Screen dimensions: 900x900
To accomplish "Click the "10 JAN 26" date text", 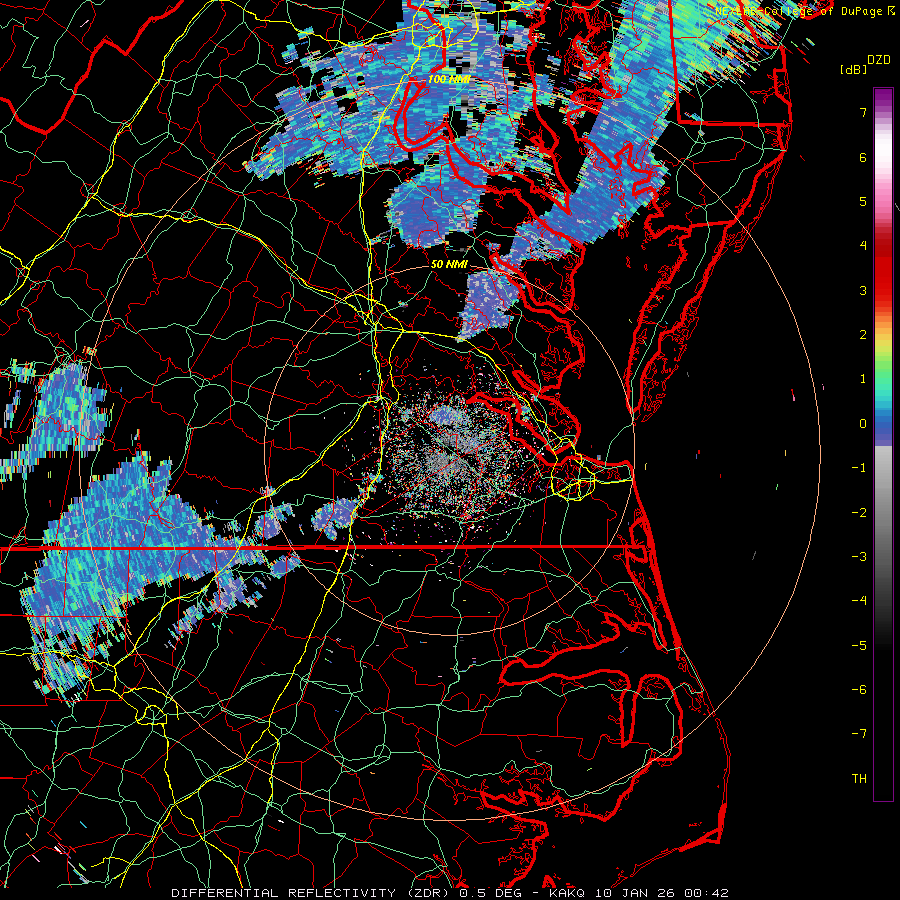I will [x=635, y=893].
